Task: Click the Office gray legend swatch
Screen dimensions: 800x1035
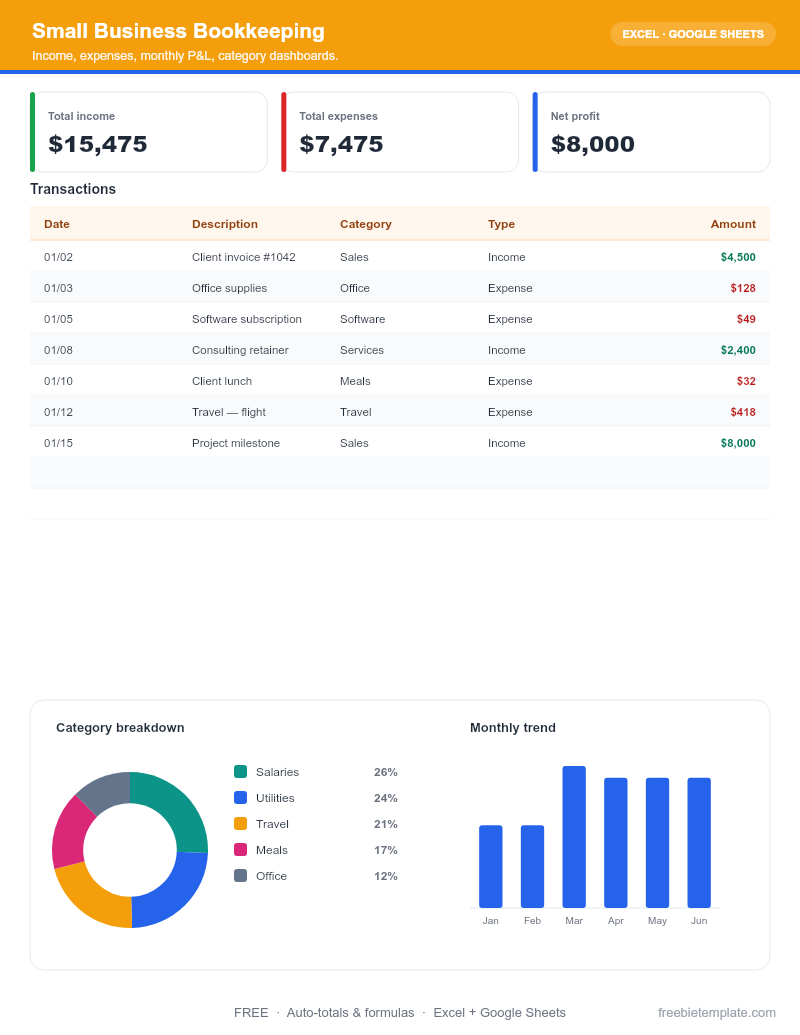Action: (240, 876)
